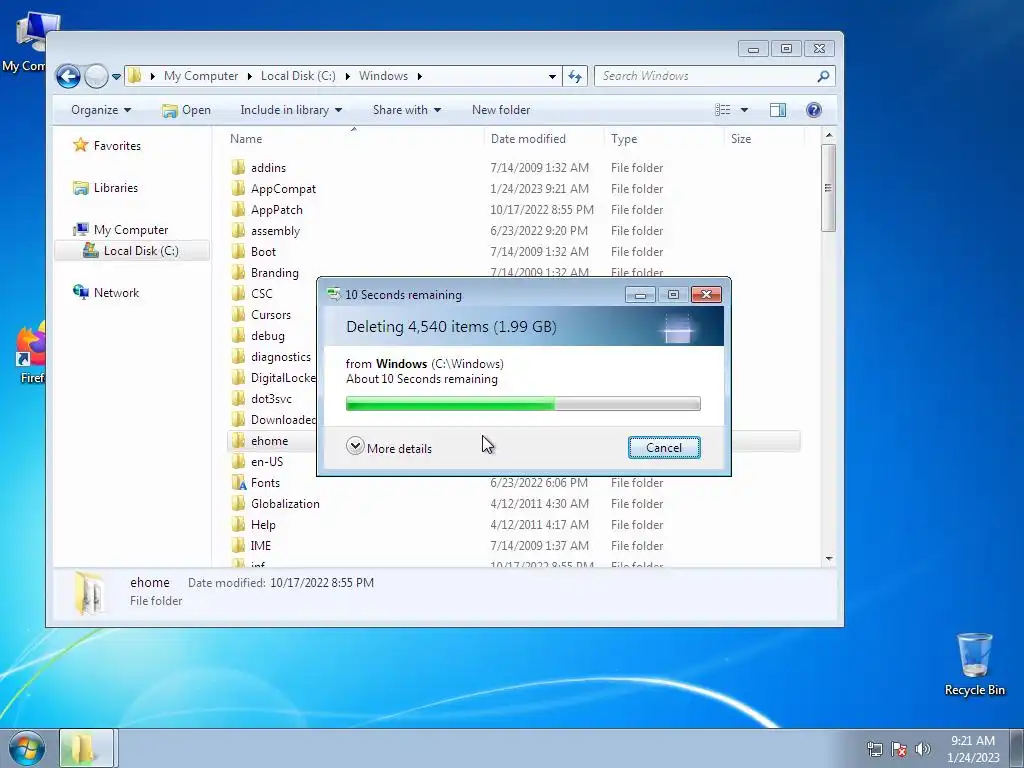This screenshot has height=768, width=1024.
Task: Select the Fonts folder icon
Action: (x=239, y=483)
